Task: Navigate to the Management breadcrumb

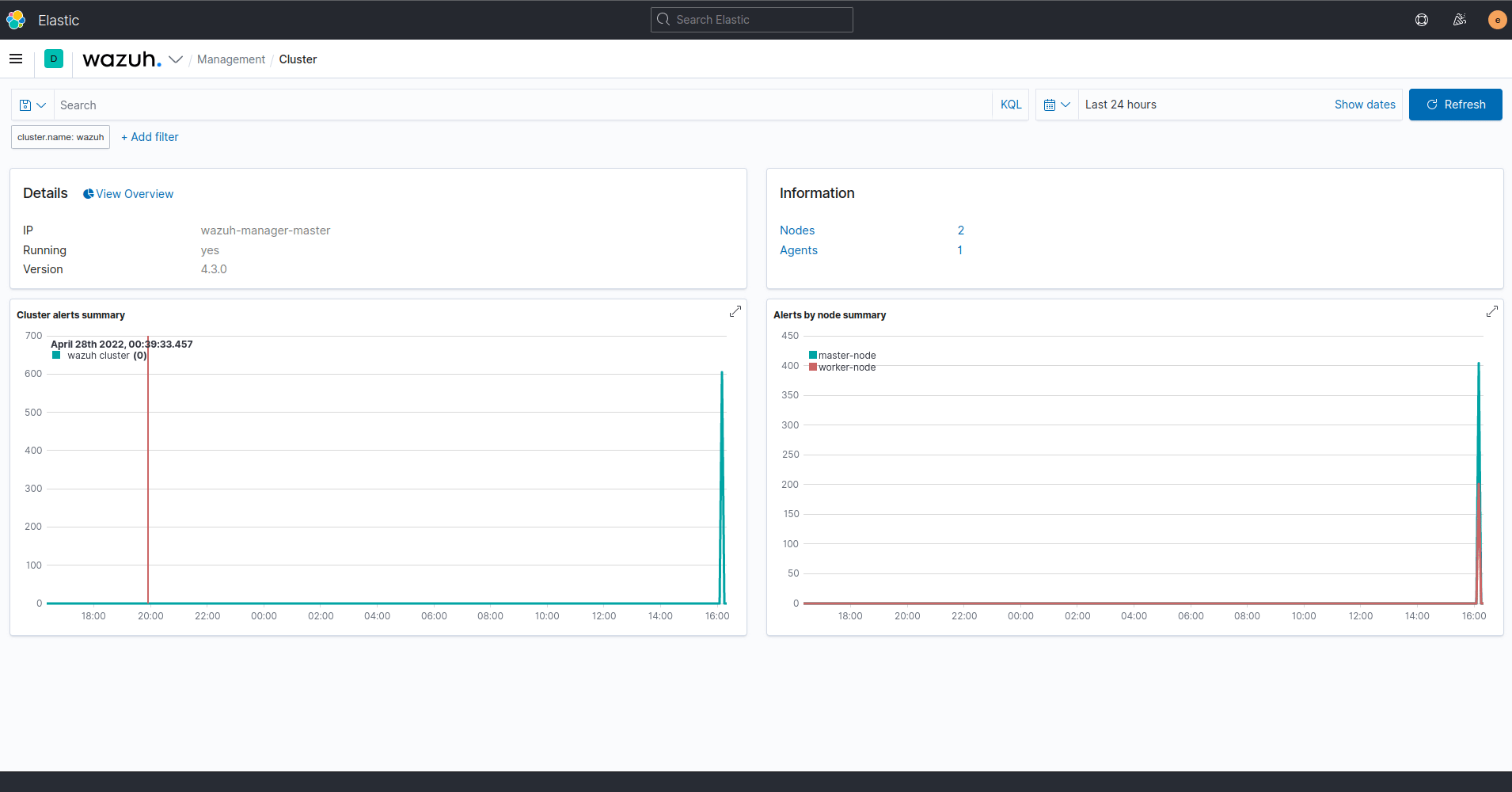Action: (230, 59)
